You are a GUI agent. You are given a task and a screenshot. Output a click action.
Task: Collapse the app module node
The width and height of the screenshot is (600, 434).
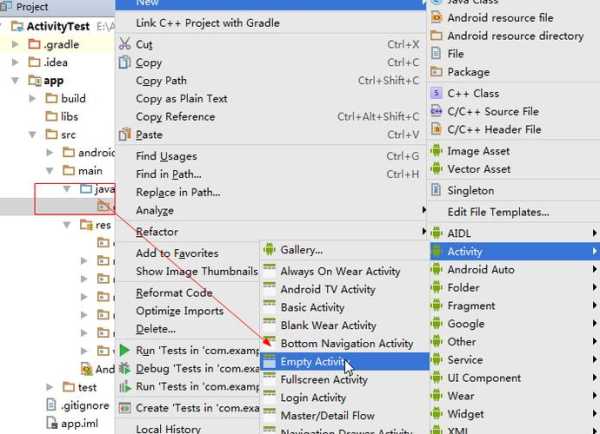15,80
